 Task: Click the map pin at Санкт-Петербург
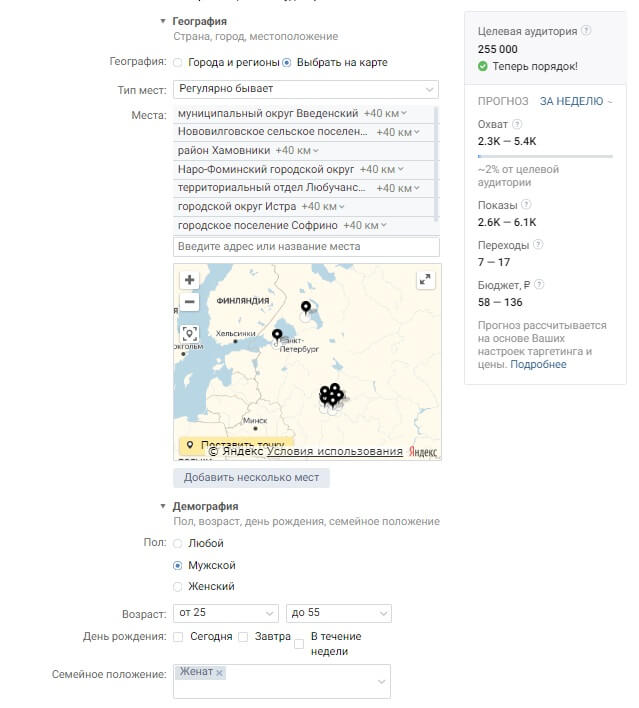(277, 335)
